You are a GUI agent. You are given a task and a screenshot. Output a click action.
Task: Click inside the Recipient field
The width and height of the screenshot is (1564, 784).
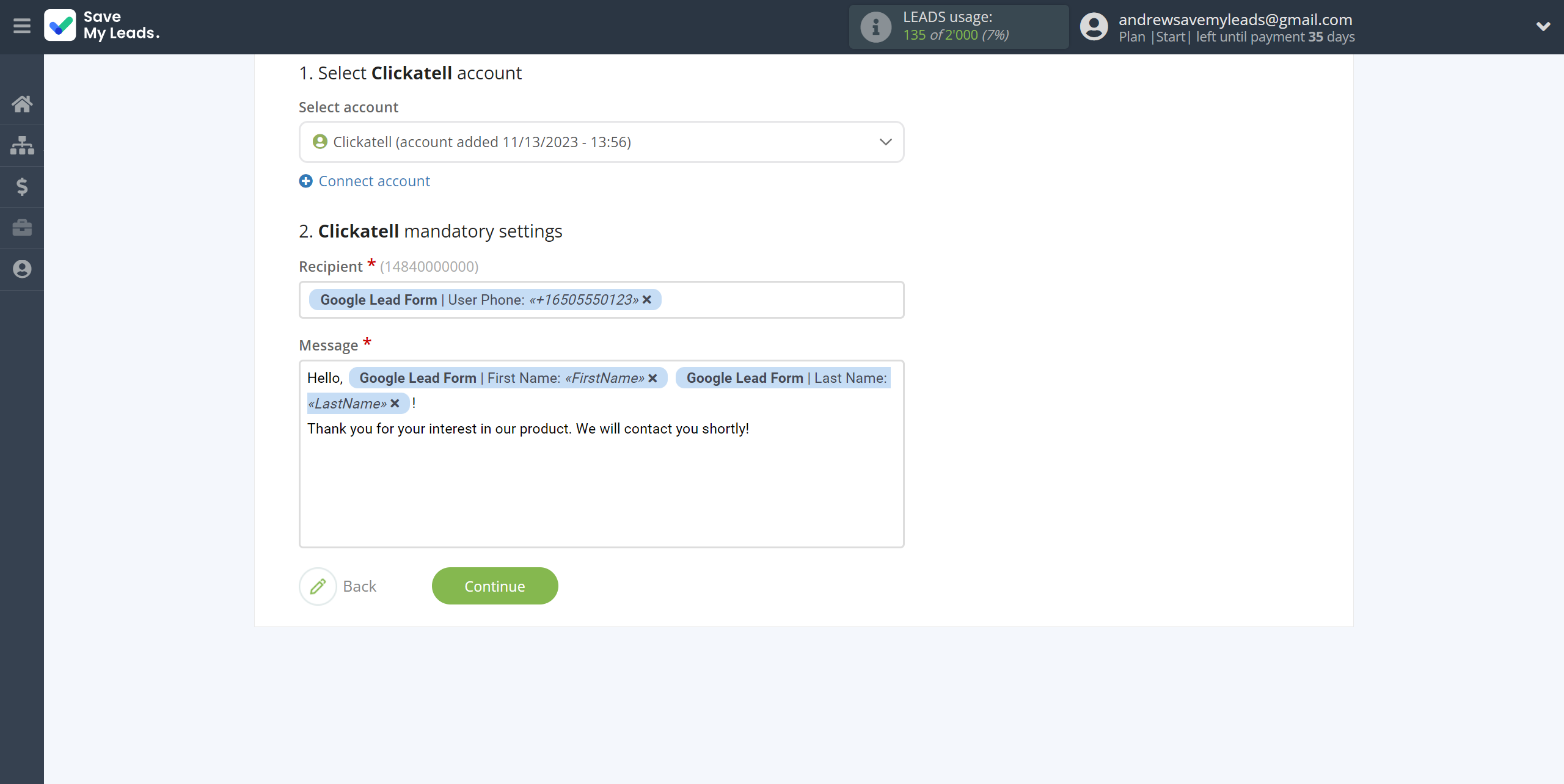(x=601, y=300)
